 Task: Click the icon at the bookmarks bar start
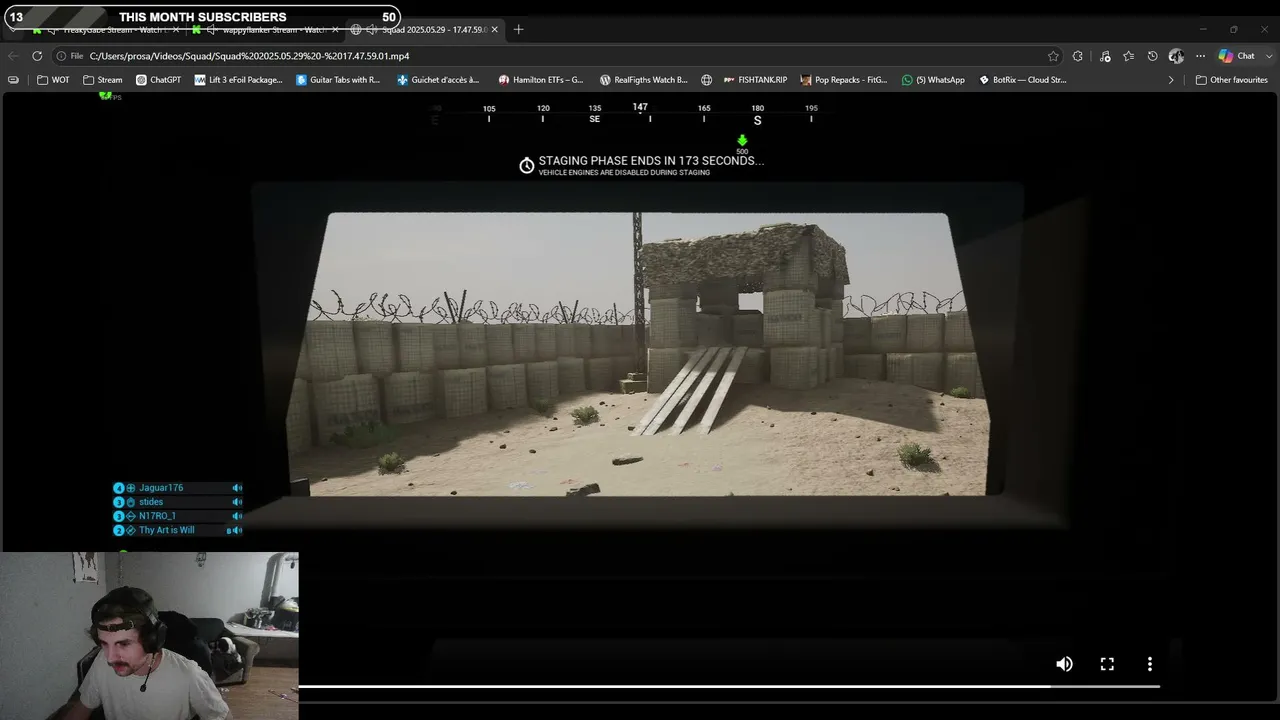pos(13,80)
